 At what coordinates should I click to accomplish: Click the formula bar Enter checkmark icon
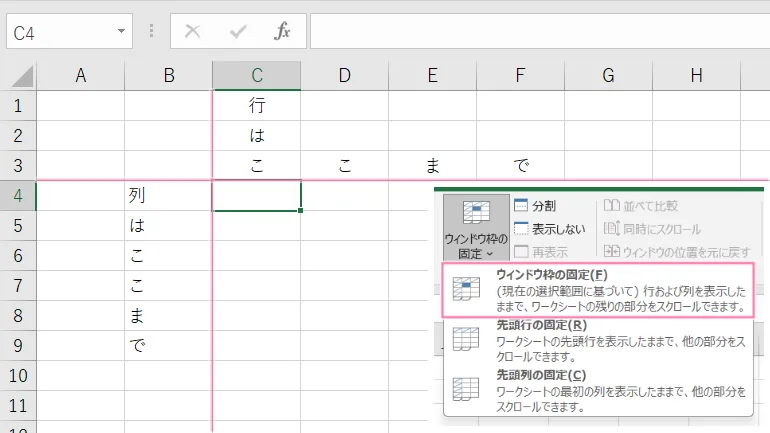238,31
